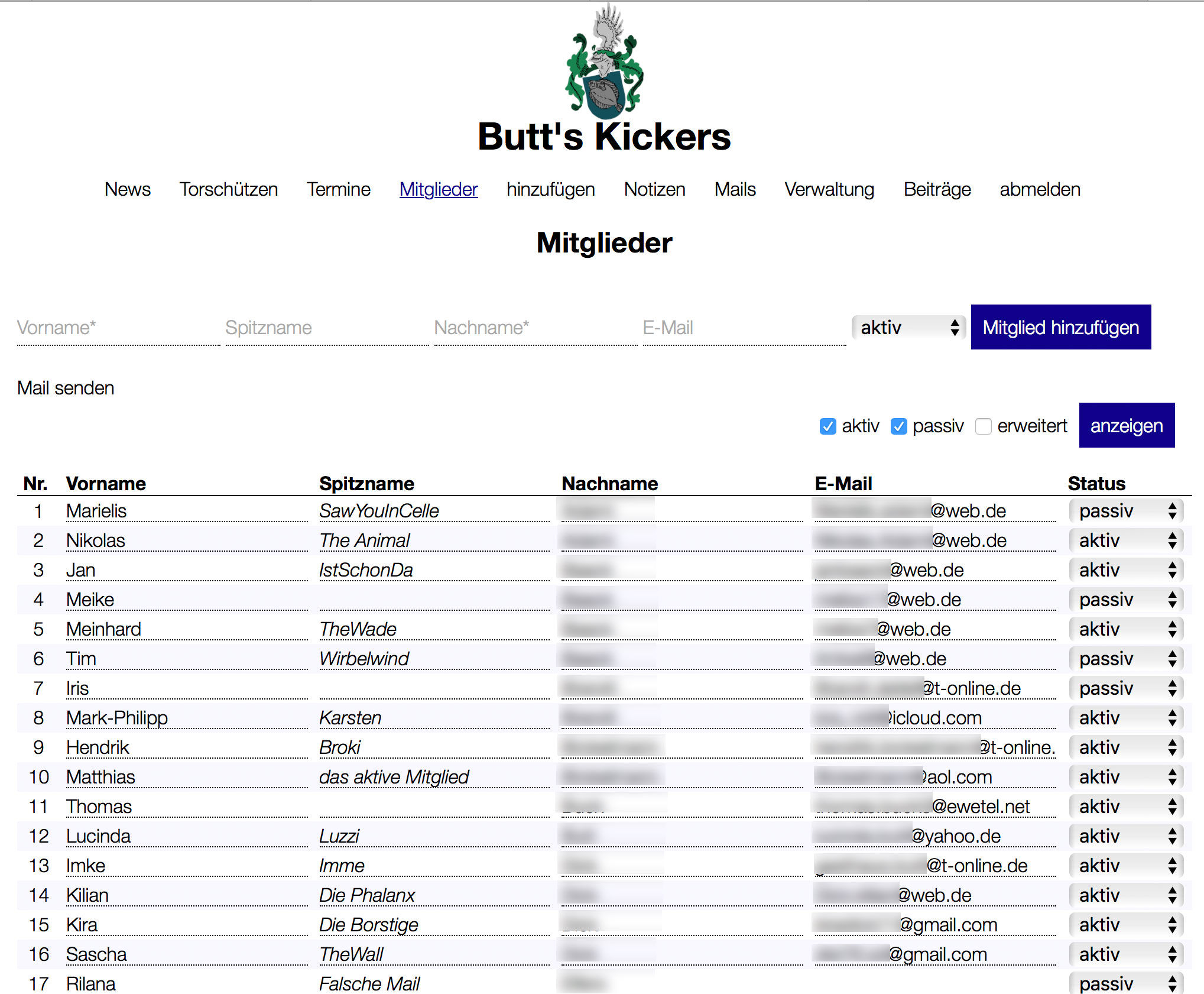Click abmelden to log out

pos(1040,189)
